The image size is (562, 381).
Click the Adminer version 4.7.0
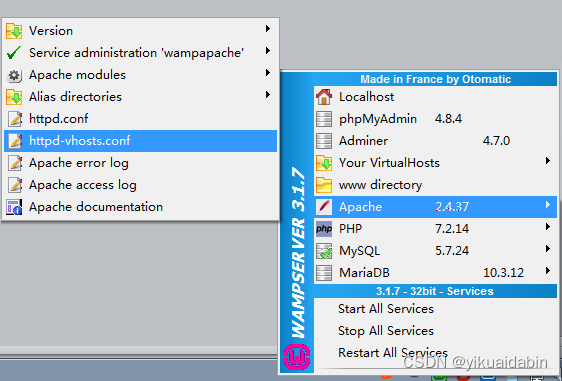496,141
